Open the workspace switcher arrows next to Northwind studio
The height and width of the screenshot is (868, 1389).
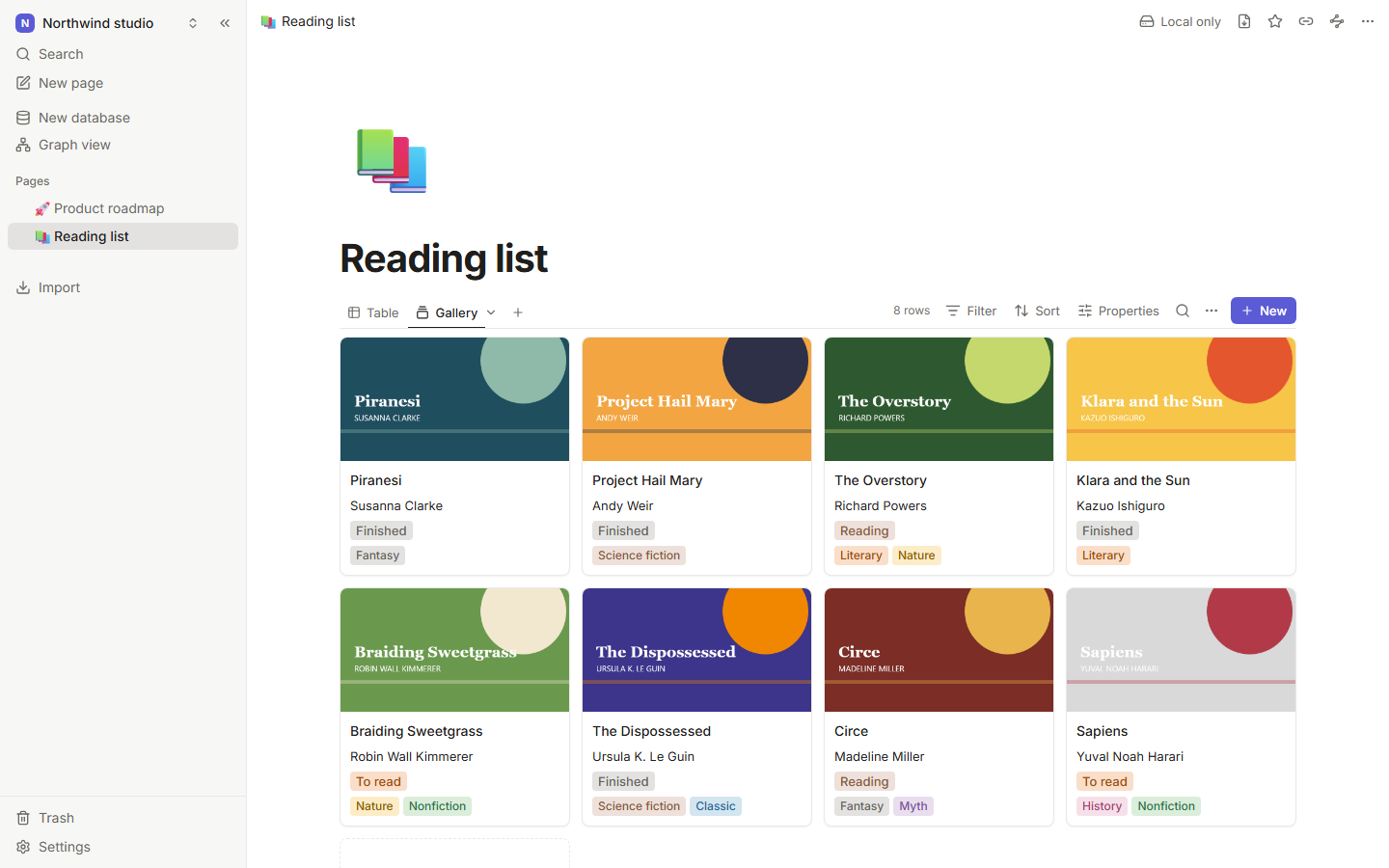[x=193, y=23]
